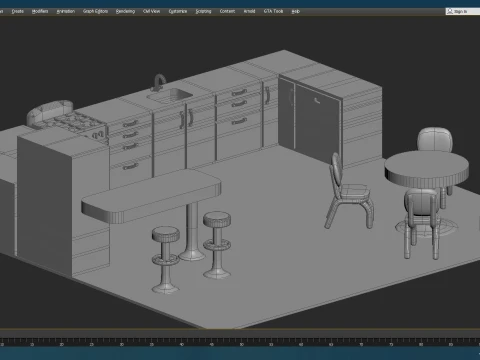Open the Rendering menu
This screenshot has height=360, width=480.
(125, 11)
